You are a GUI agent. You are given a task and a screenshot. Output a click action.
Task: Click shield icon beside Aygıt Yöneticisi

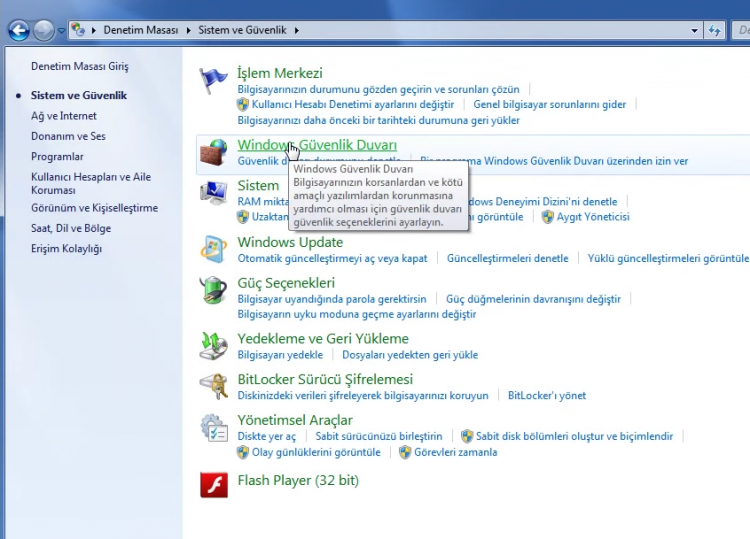coord(548,217)
